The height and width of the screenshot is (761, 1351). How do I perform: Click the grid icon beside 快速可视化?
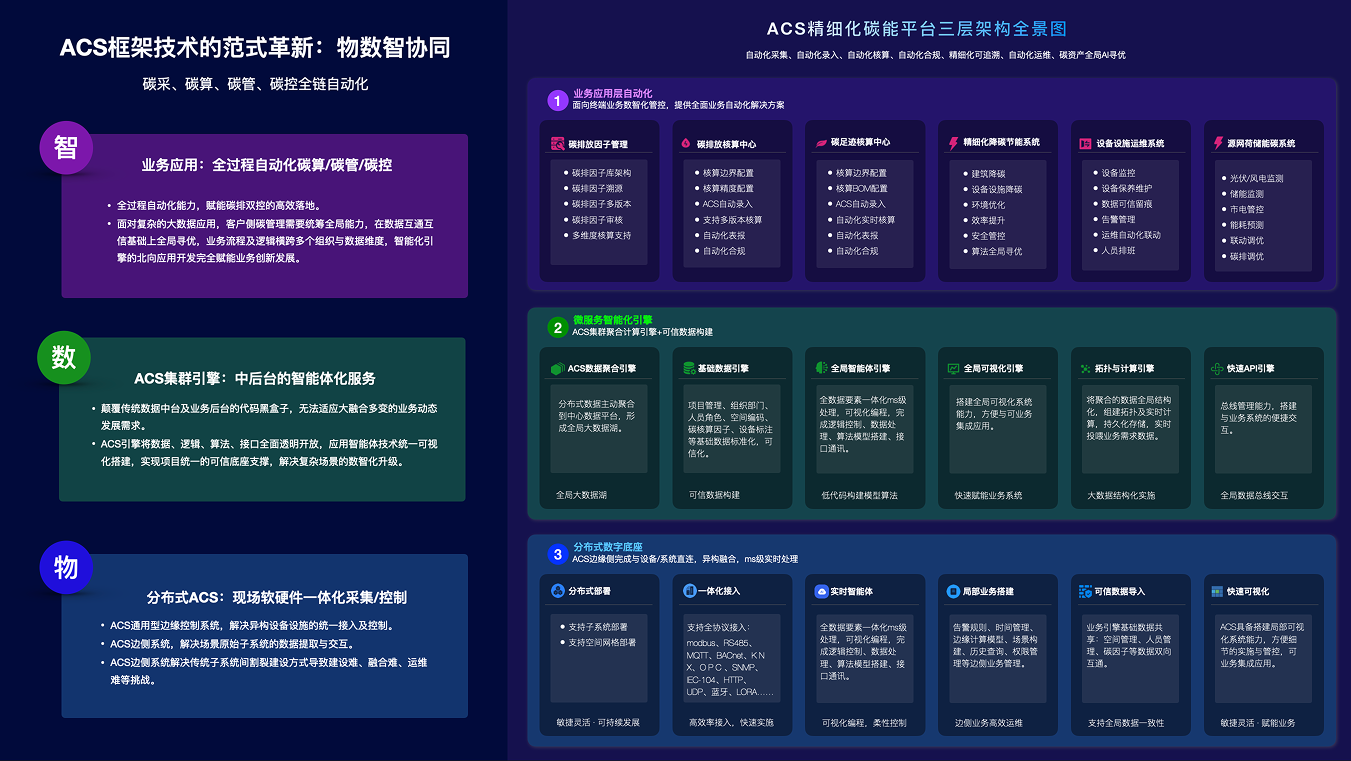pos(1217,592)
